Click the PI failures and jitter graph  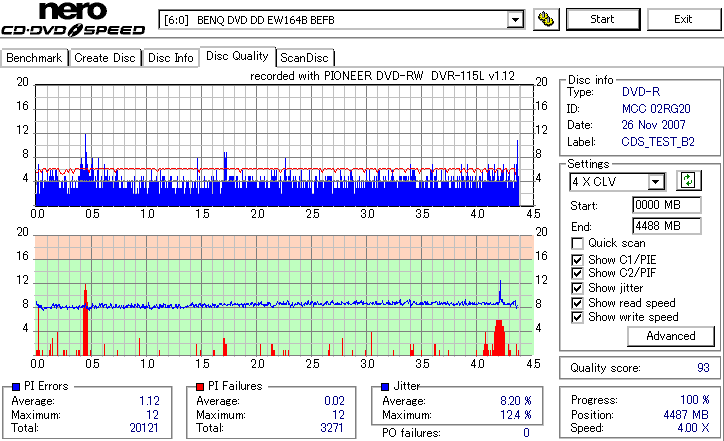point(284,295)
